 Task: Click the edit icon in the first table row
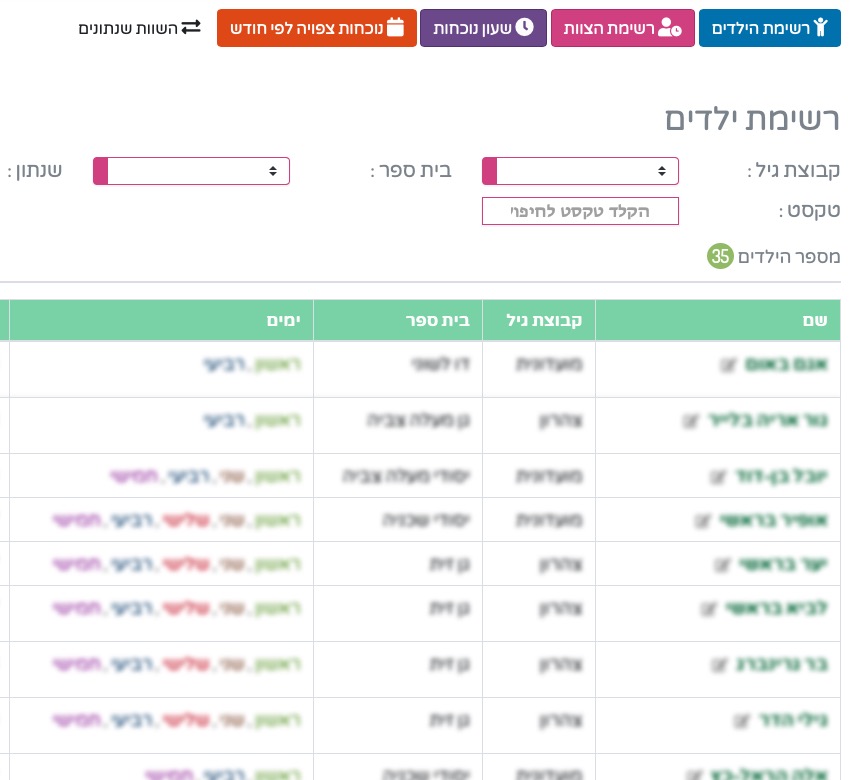[728, 366]
